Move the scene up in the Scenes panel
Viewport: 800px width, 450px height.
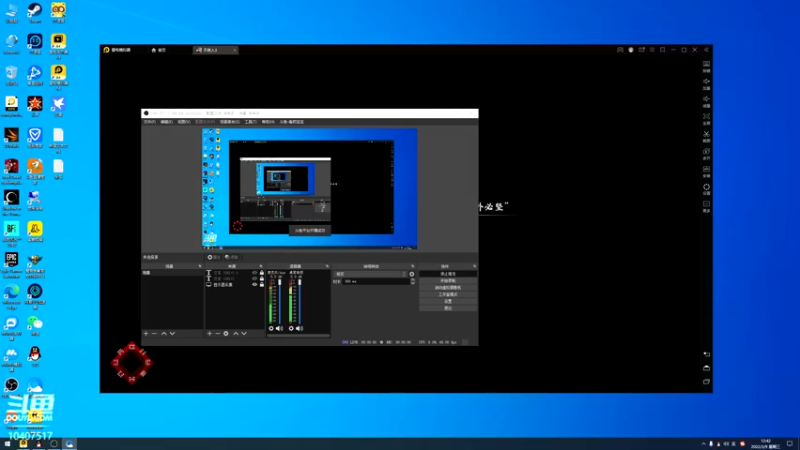(164, 334)
